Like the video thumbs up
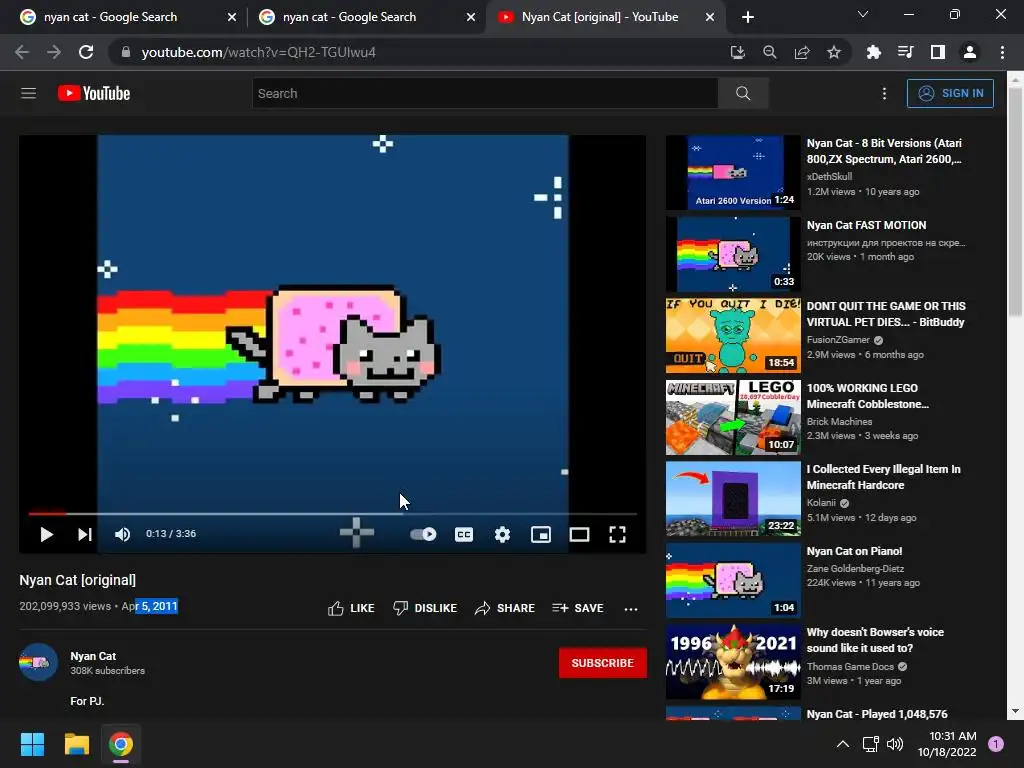 coord(351,608)
